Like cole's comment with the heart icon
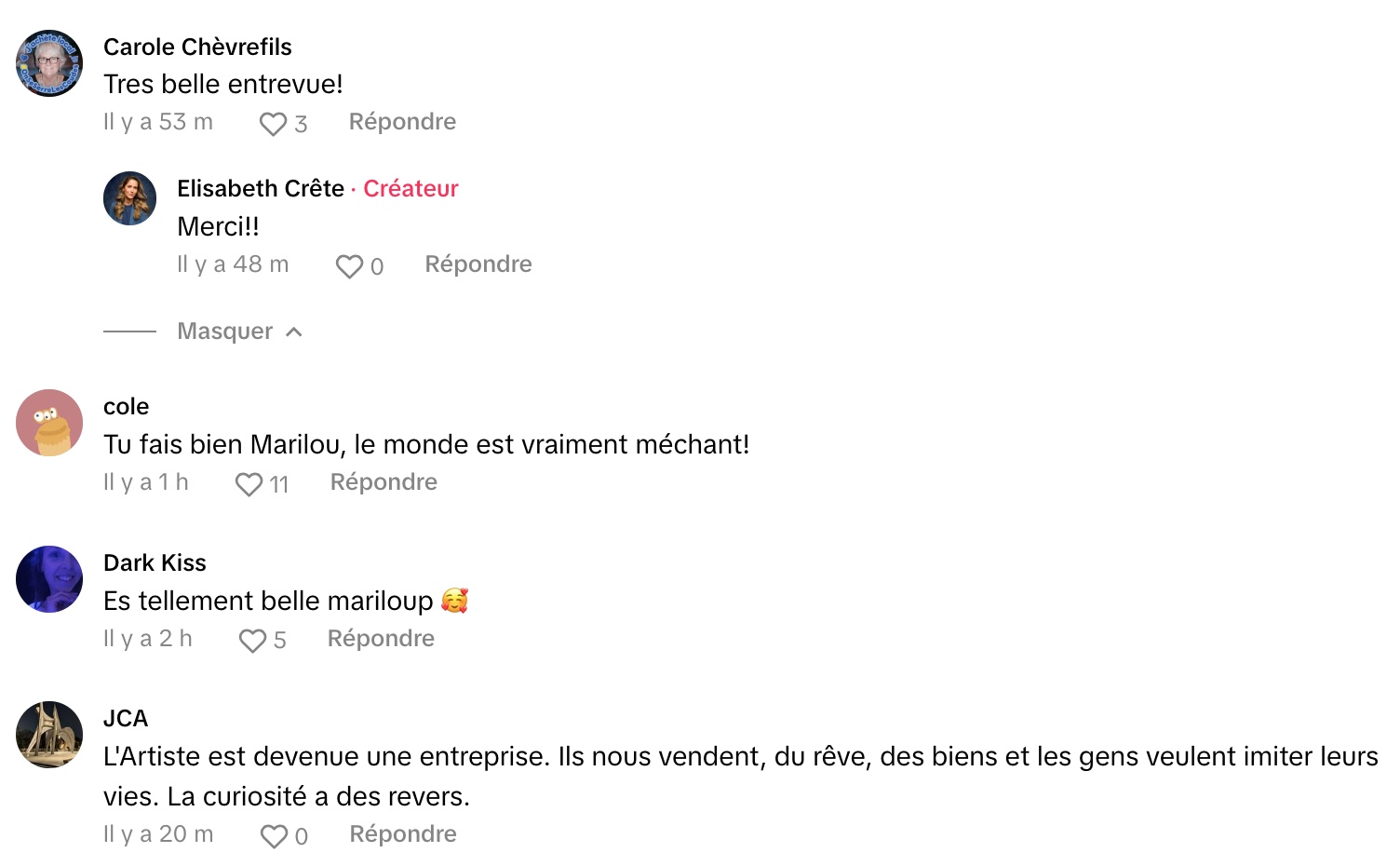 pos(249,484)
